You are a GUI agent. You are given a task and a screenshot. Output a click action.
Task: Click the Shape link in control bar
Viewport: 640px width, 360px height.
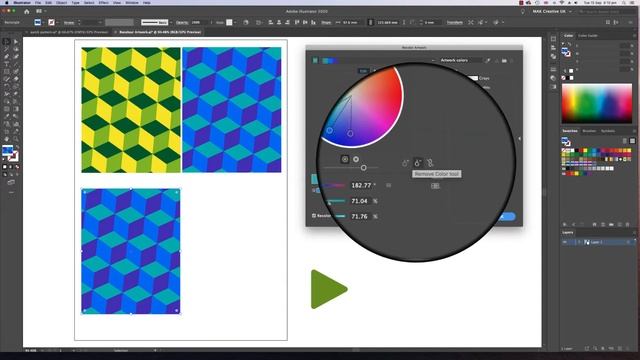(326, 22)
